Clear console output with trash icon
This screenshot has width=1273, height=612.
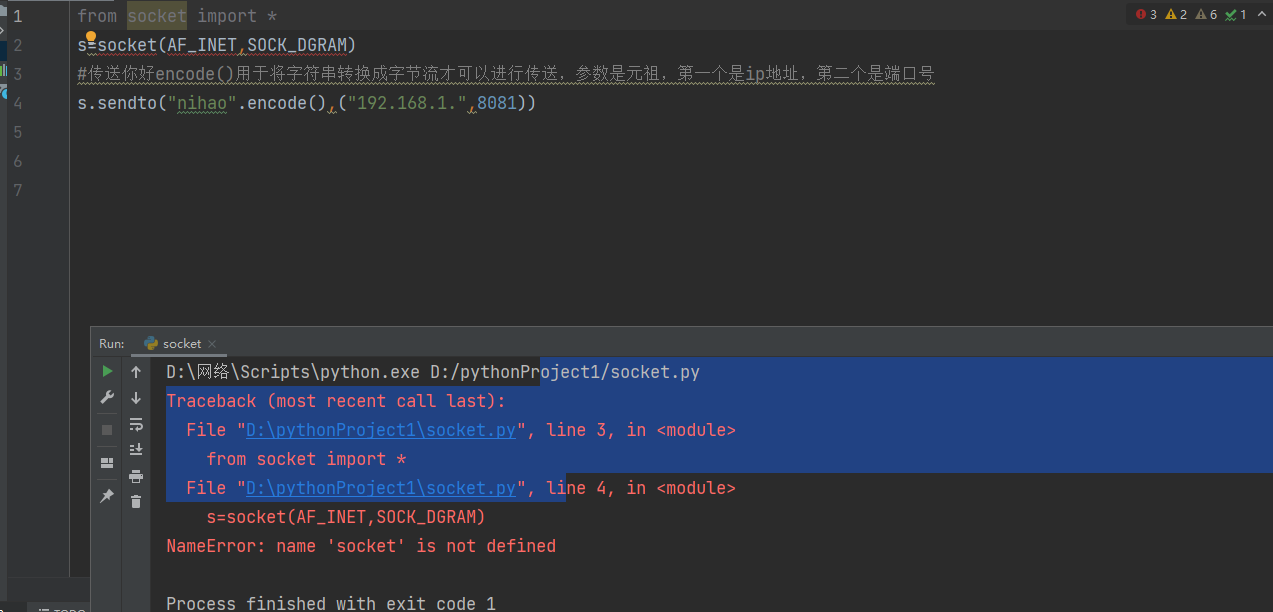click(136, 502)
